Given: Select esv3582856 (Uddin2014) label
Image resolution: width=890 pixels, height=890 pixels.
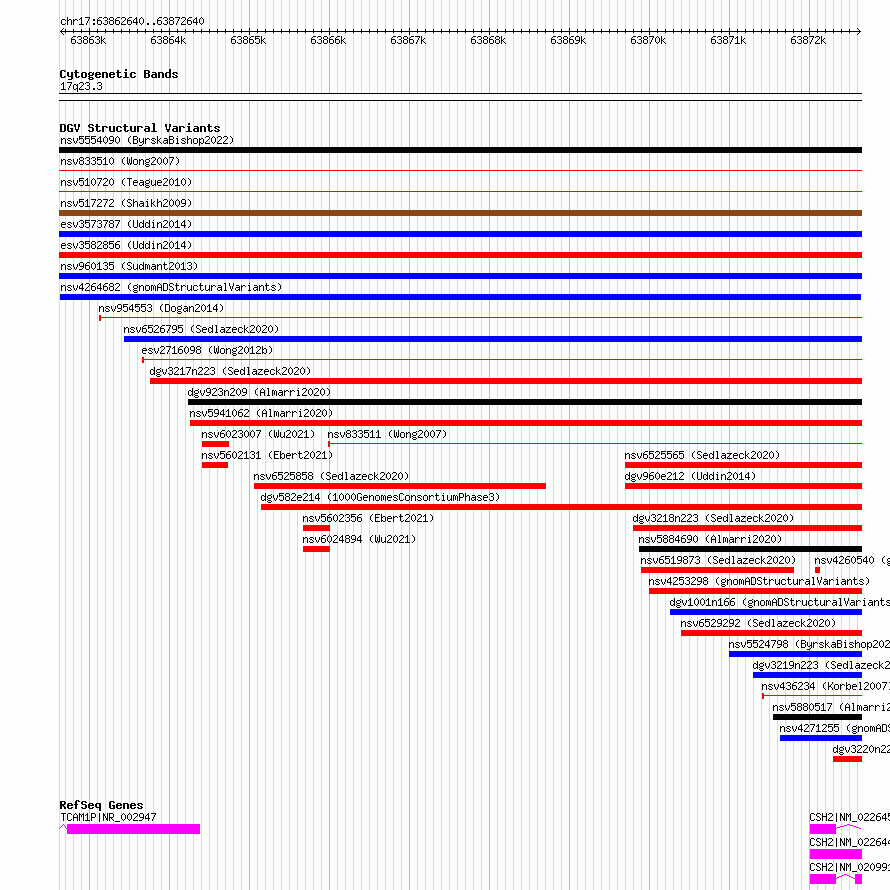Looking at the screenshot, I should click(126, 245).
